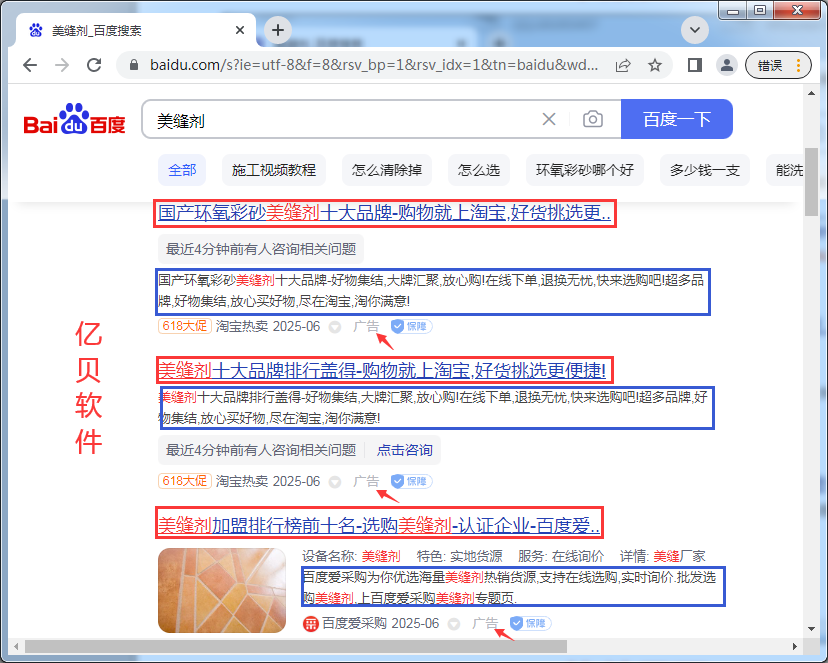Select 怎么选 filter tab
Image resolution: width=828 pixels, height=663 pixels.
pos(478,170)
